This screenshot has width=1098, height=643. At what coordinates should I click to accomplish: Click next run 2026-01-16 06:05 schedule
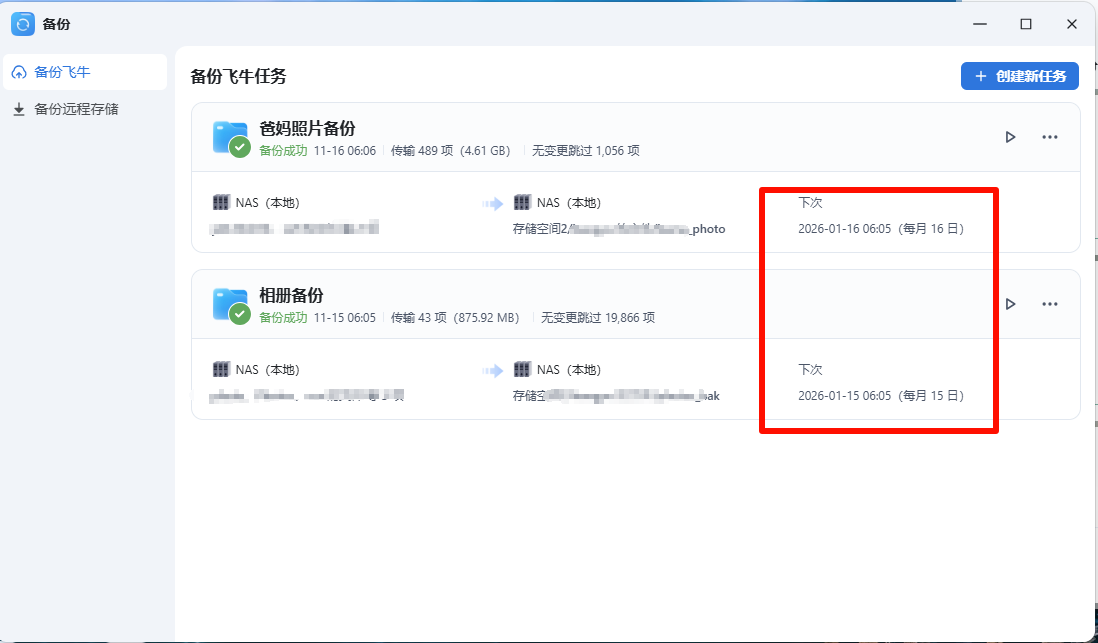click(x=881, y=229)
